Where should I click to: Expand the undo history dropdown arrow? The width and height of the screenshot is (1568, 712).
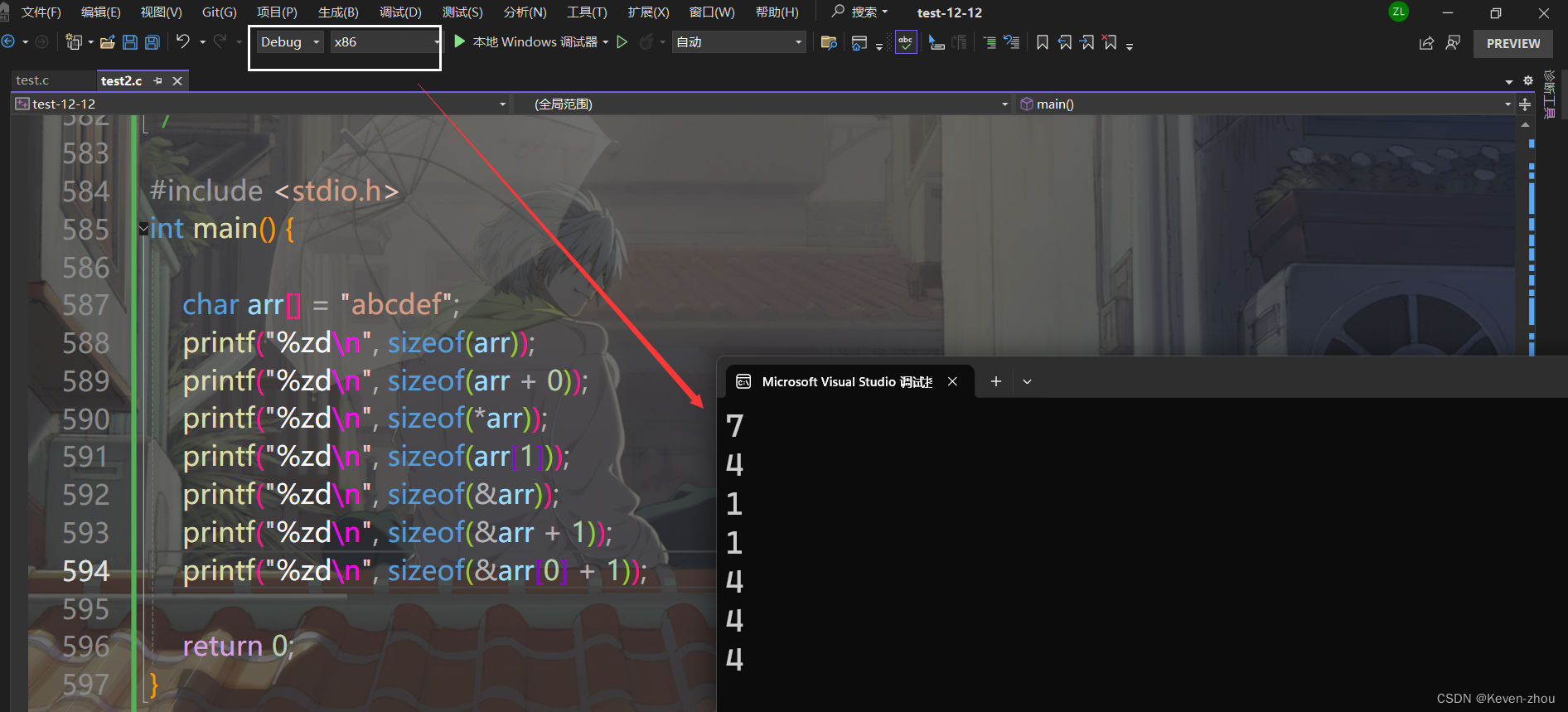tap(202, 42)
